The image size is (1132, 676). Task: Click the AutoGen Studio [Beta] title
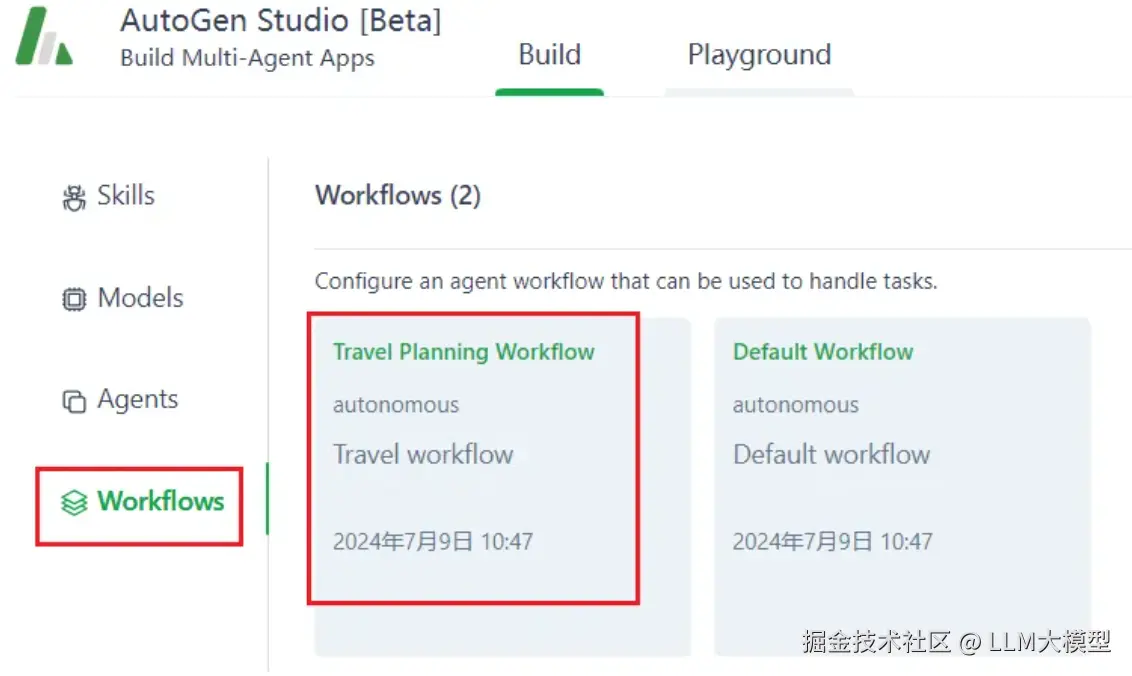pyautogui.click(x=281, y=20)
